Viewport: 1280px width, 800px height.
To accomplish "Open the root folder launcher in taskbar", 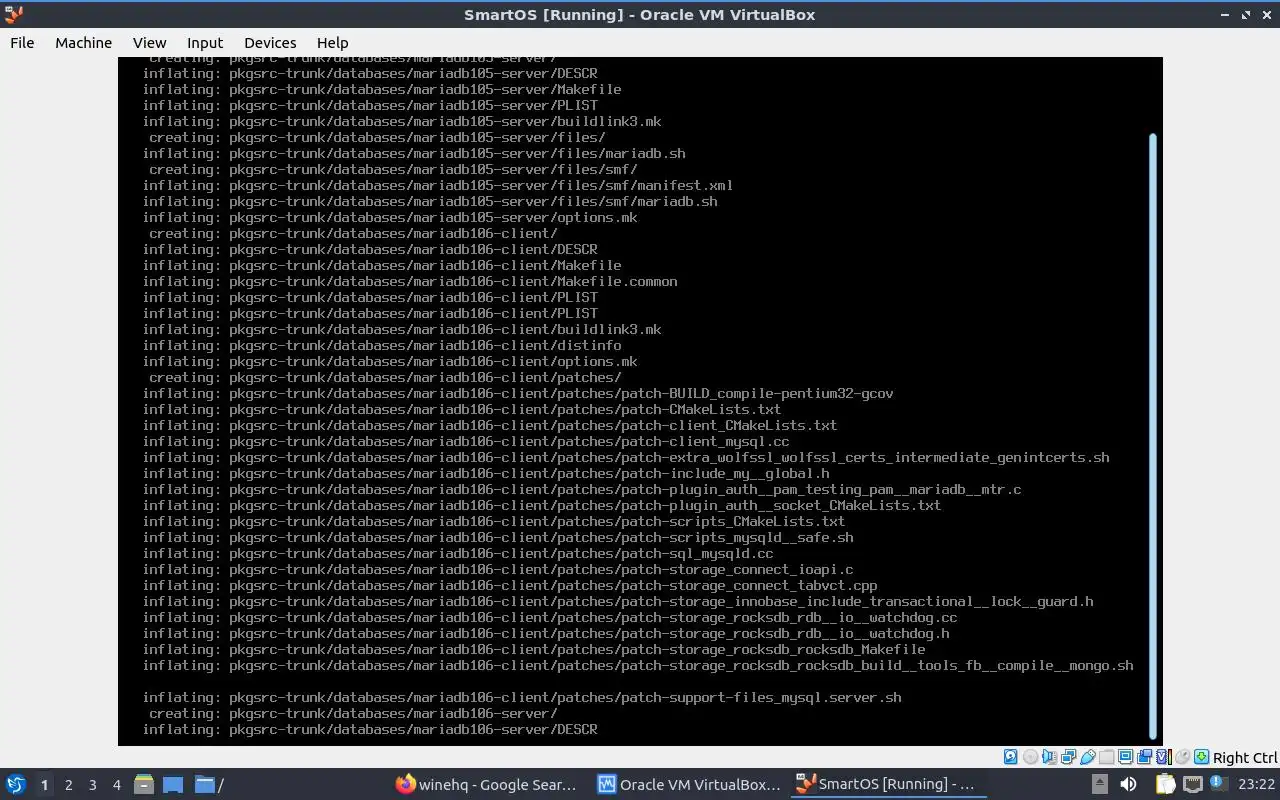I will (209, 785).
